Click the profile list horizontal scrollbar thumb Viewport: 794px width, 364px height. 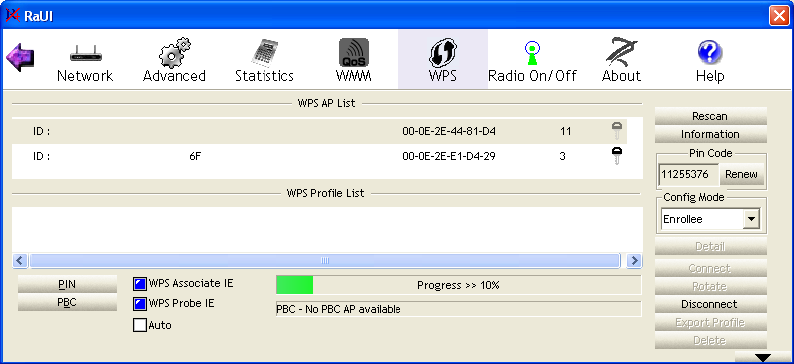pyautogui.click(x=325, y=261)
